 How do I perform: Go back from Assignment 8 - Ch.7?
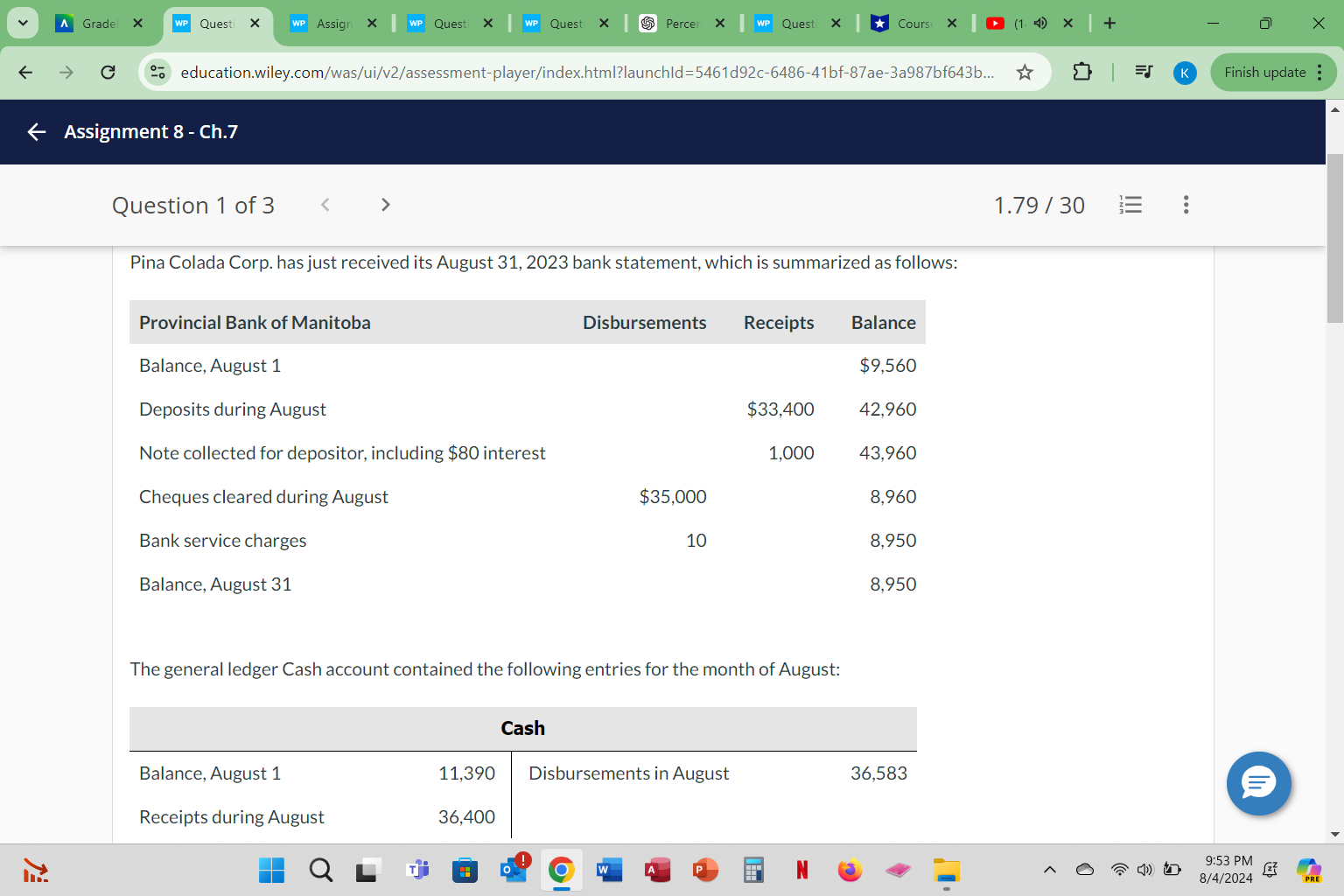pos(36,132)
